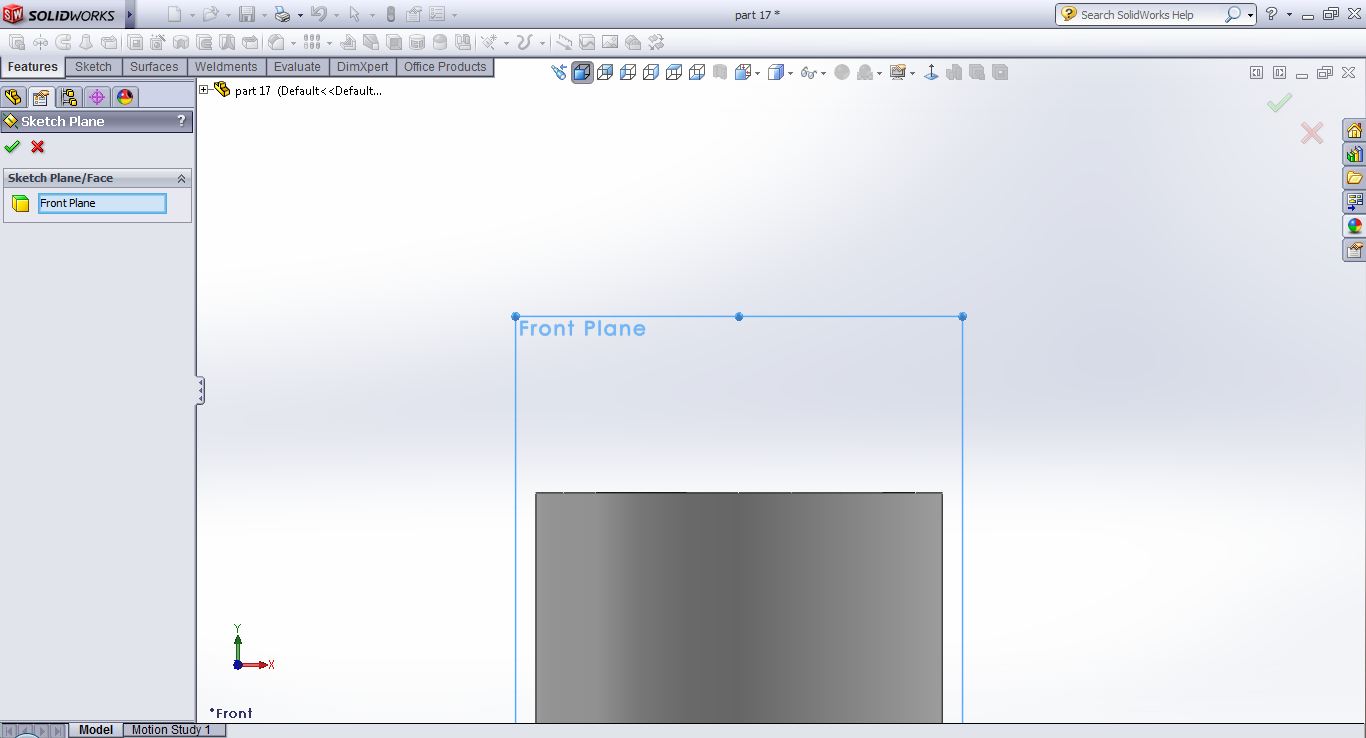
Task: Switch to the Office Products tab
Action: (445, 67)
